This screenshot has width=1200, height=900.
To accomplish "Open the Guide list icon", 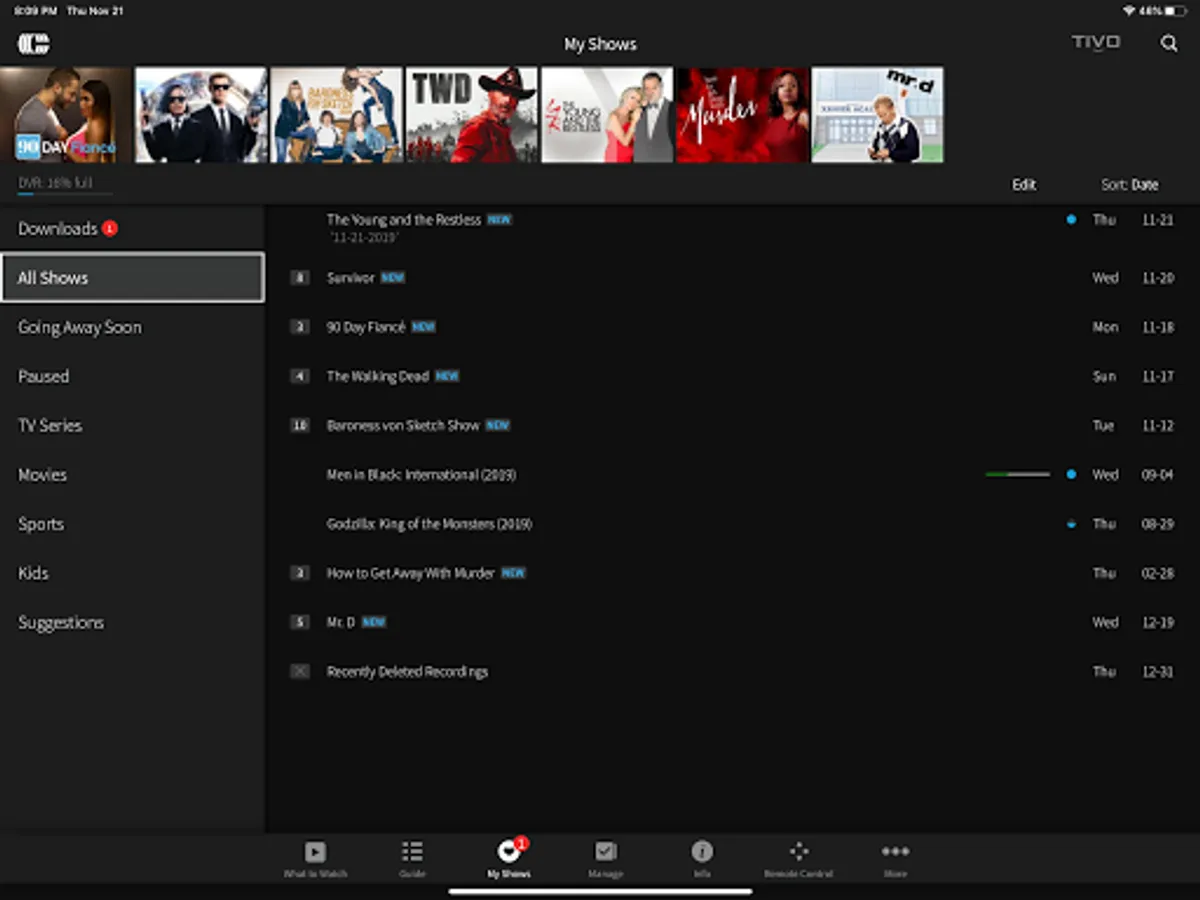I will [412, 852].
